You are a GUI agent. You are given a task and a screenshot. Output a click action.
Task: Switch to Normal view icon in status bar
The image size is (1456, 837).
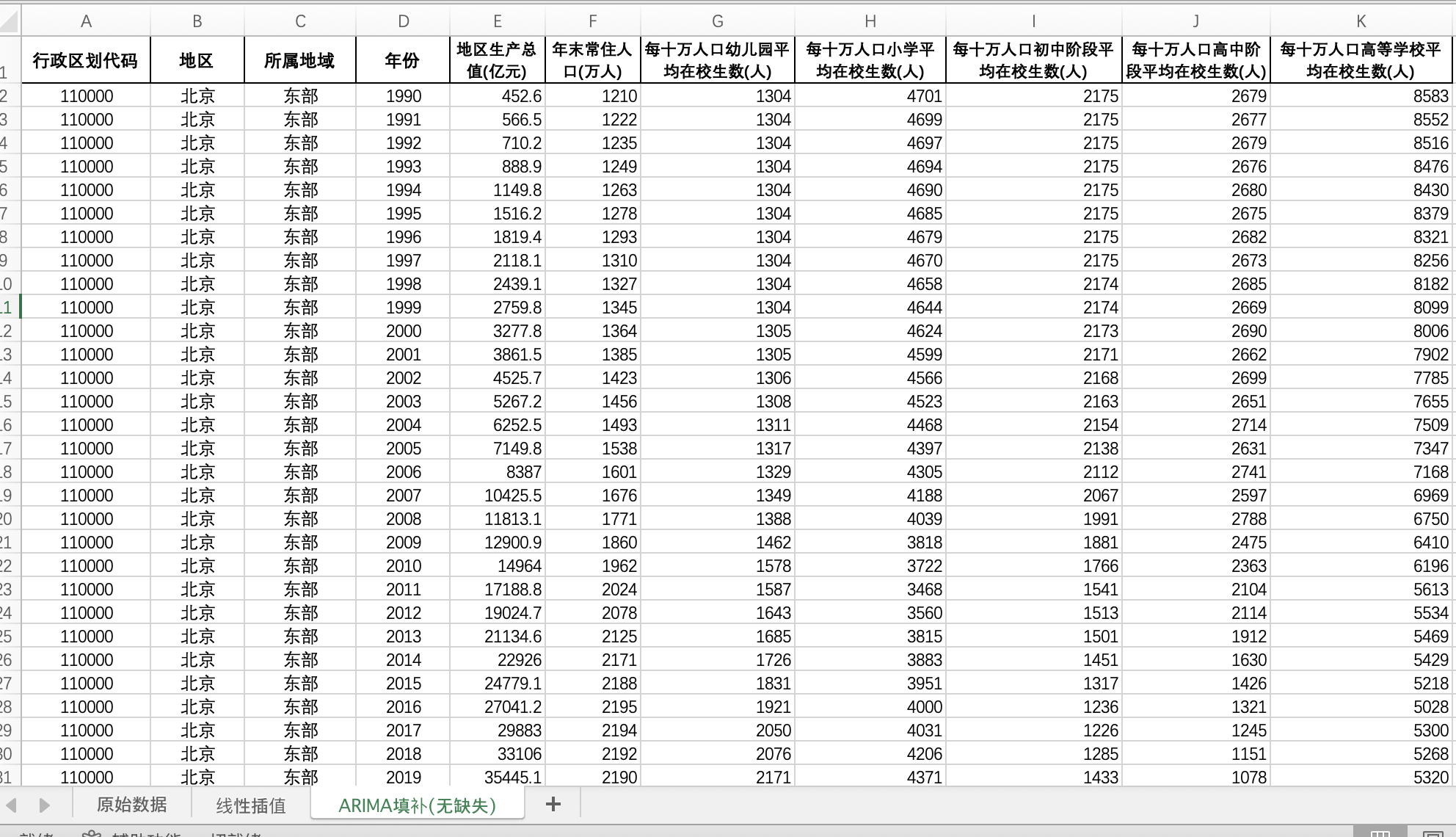(1380, 833)
